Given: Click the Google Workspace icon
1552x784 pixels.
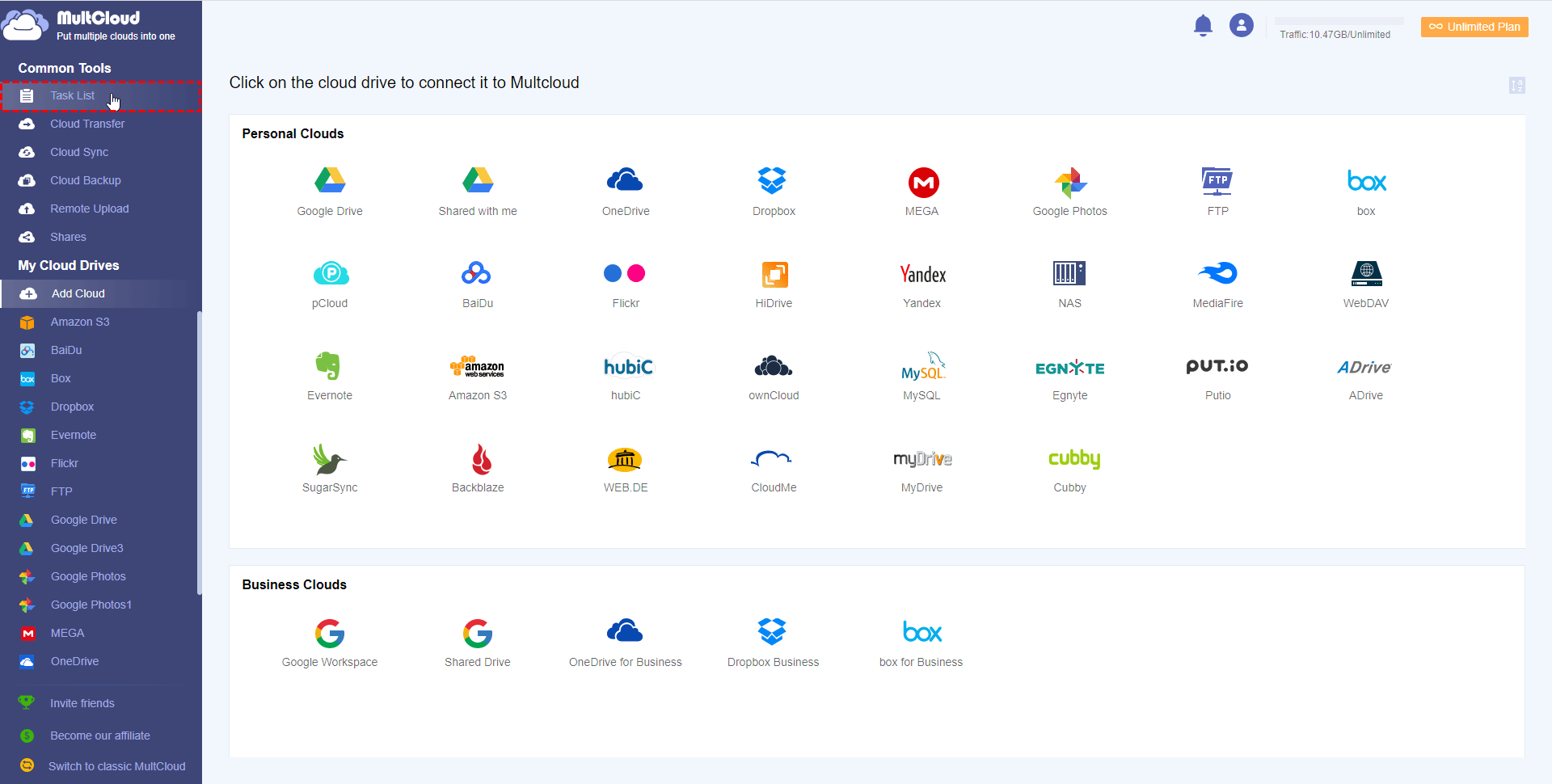Looking at the screenshot, I should coord(330,634).
